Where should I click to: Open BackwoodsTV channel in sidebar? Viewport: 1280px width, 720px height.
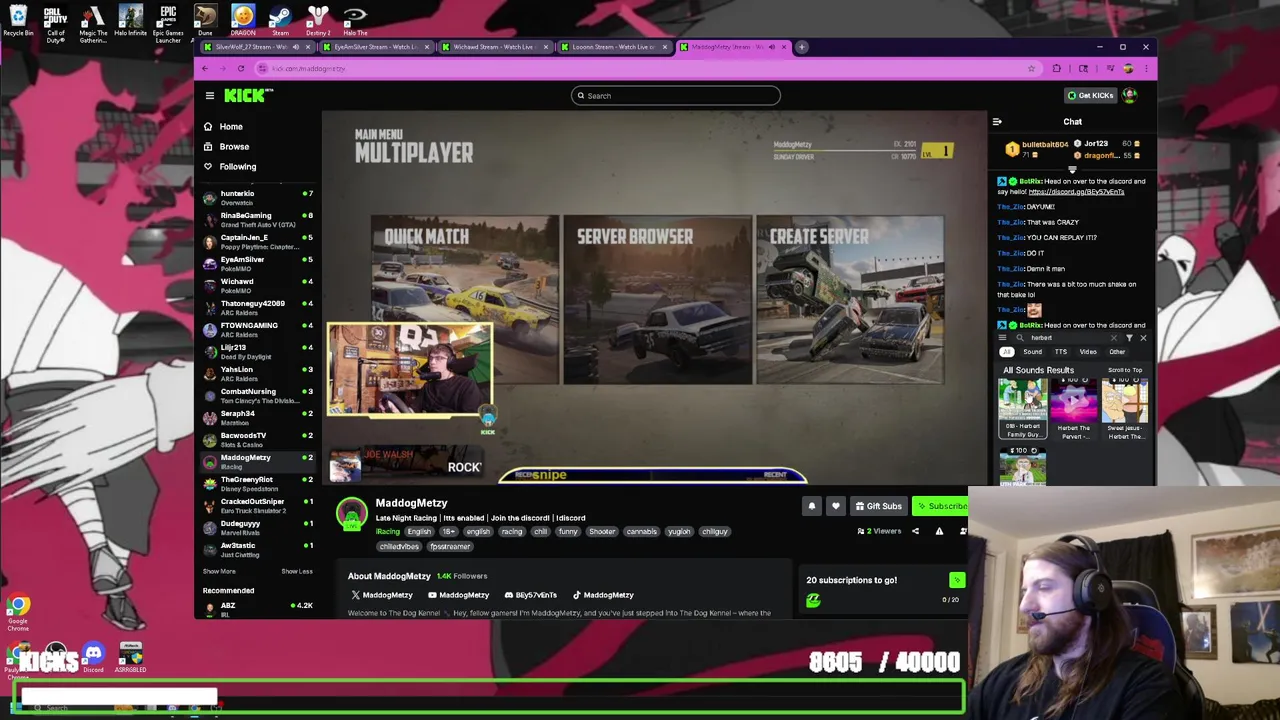(x=258, y=440)
